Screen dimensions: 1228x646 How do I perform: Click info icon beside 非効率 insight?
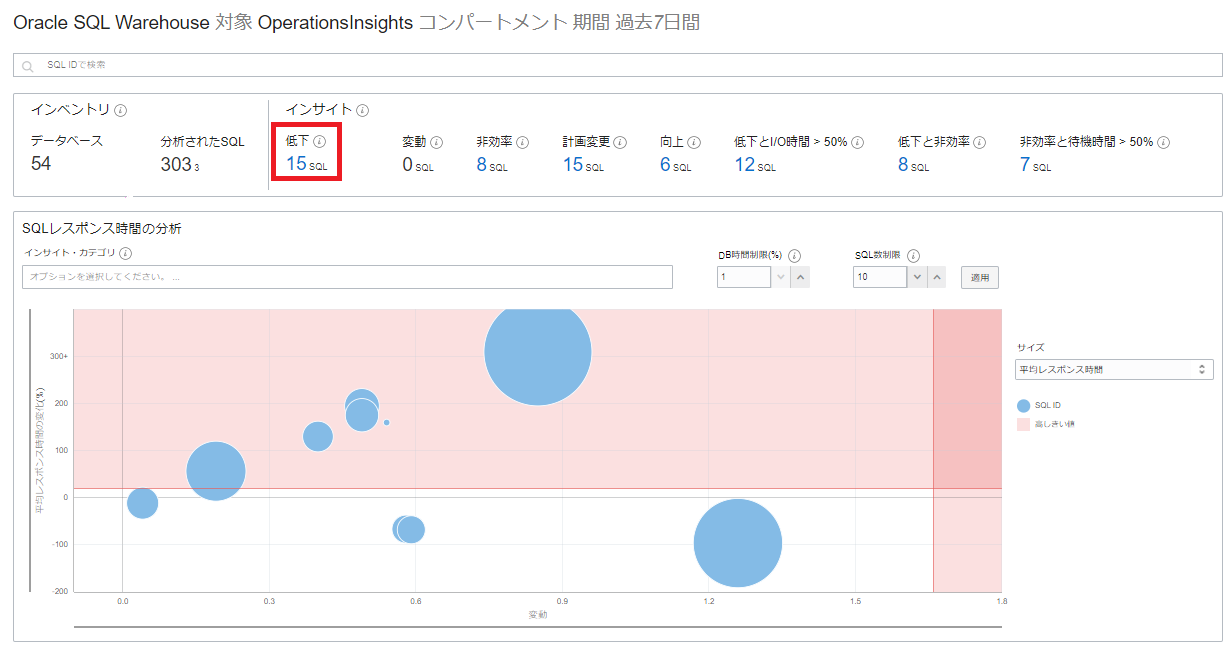coord(523,142)
